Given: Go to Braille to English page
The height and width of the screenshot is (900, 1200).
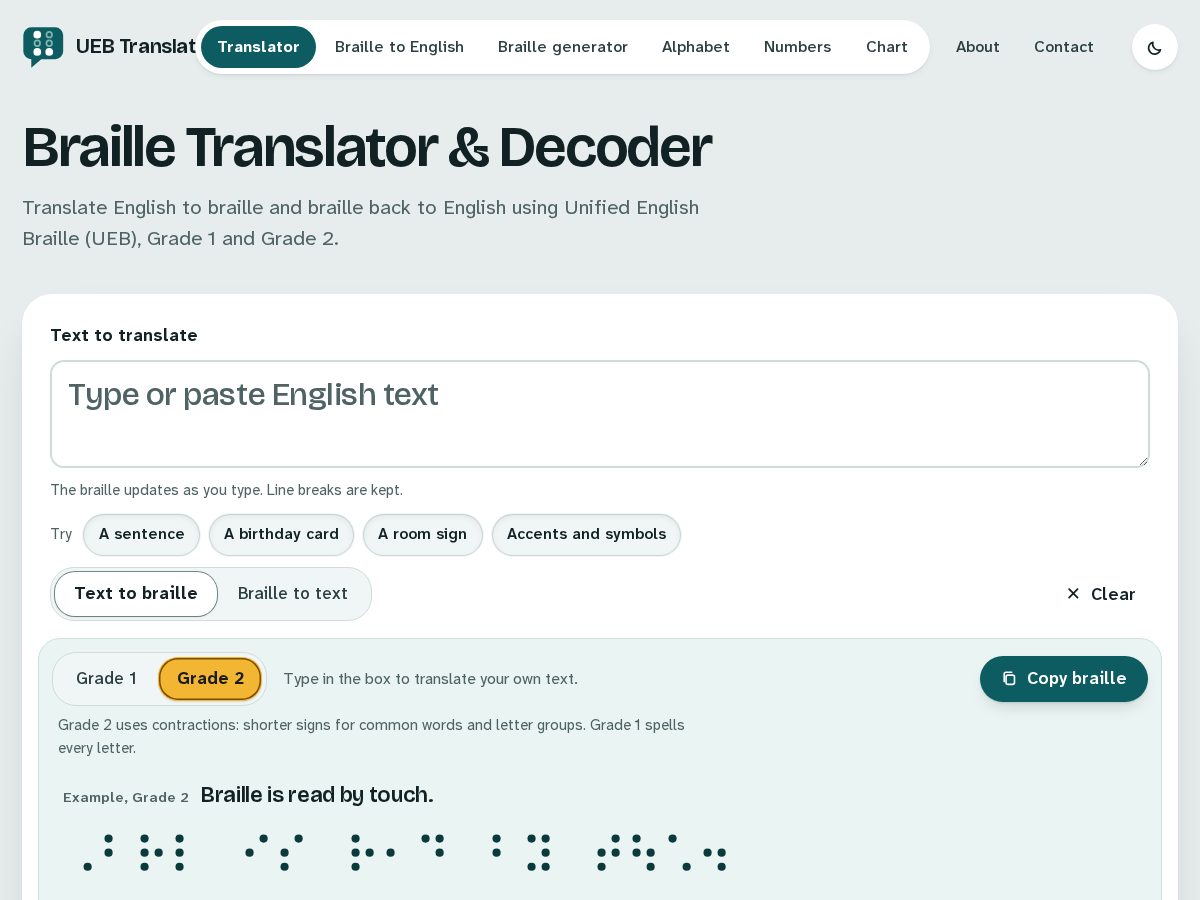Looking at the screenshot, I should click(399, 47).
